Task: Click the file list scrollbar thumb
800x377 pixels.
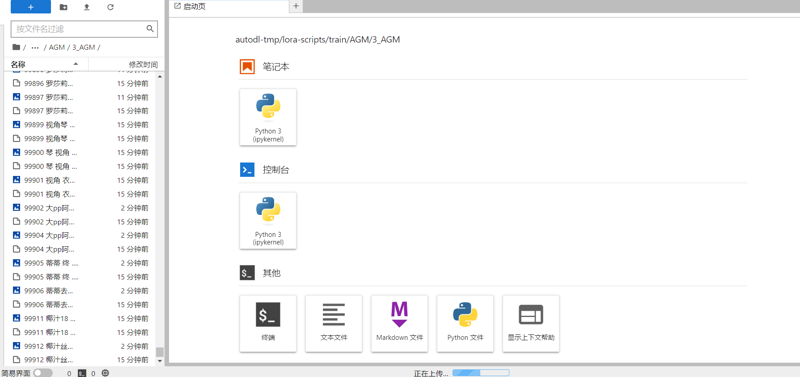Action: [x=160, y=352]
